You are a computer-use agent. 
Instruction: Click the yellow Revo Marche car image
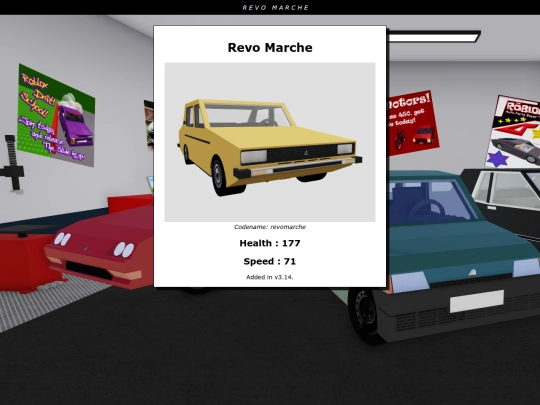pyautogui.click(x=270, y=142)
